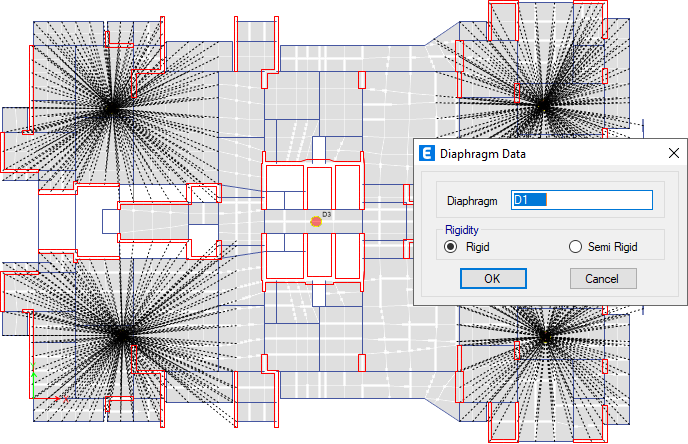Viewport: 688px width, 444px height.
Task: Select the D3 diaphragm center marker
Action: (x=316, y=222)
